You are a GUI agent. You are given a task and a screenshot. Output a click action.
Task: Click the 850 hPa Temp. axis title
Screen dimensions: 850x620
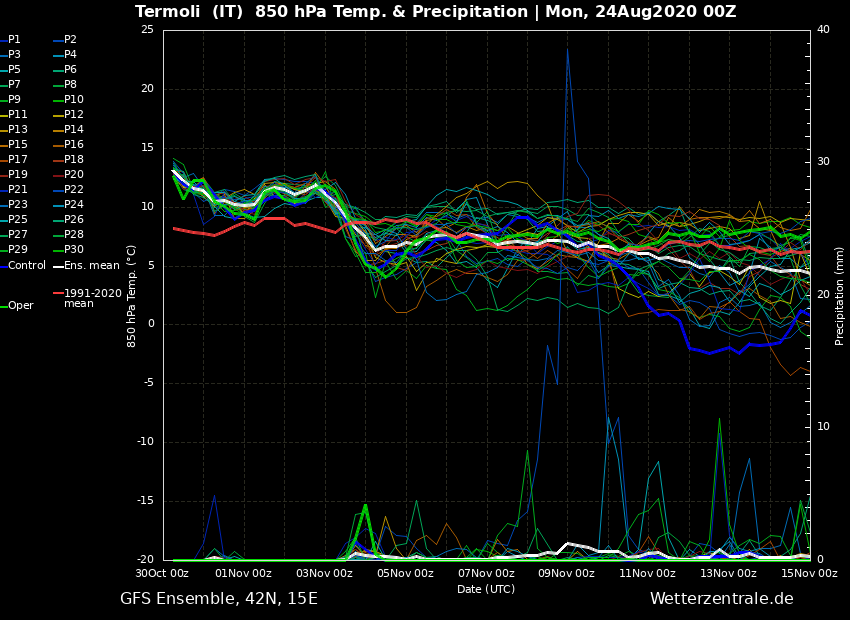point(132,296)
